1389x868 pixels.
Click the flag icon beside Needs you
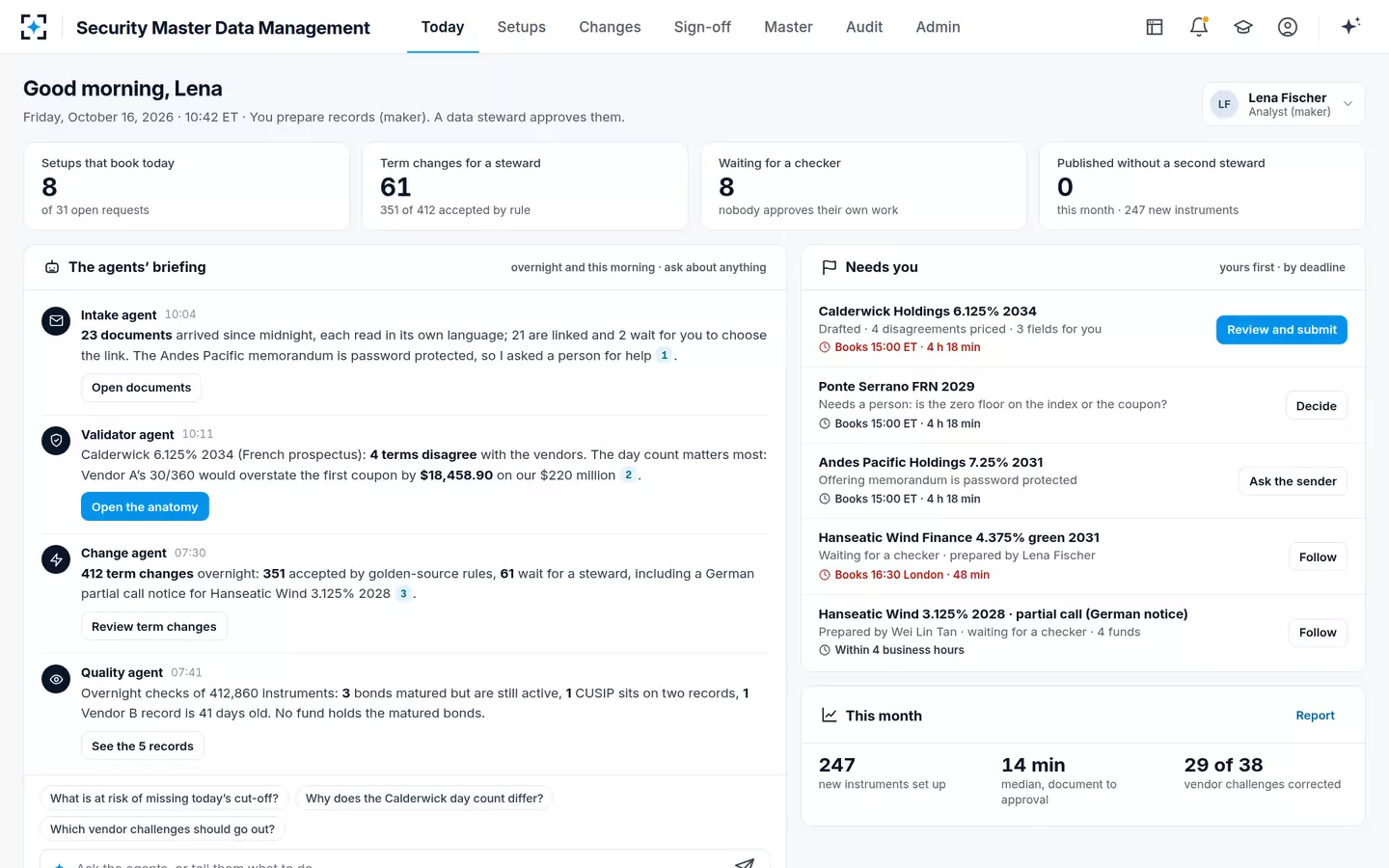[x=829, y=267]
